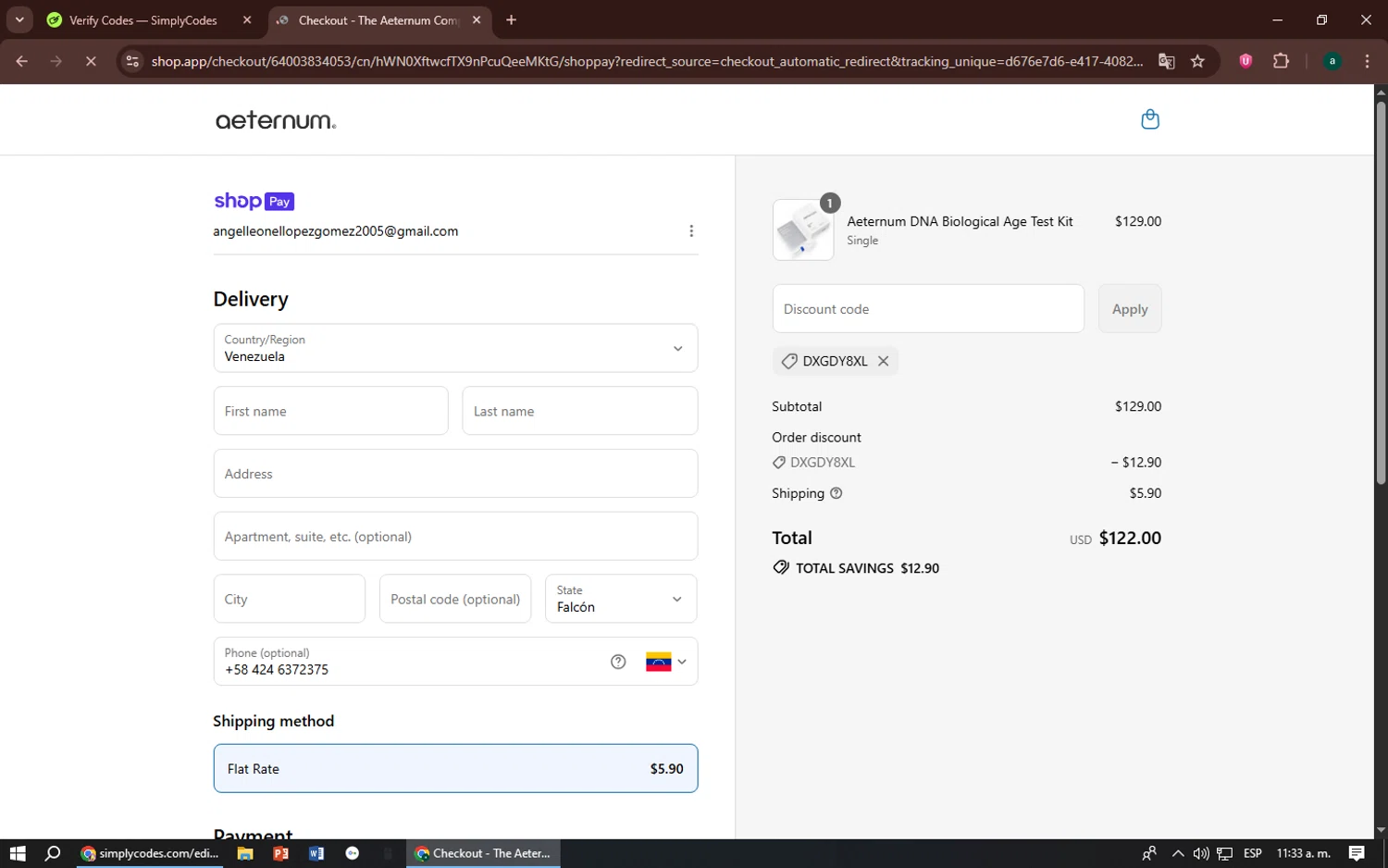
Task: Open the phone country flag selector
Action: coord(666,662)
